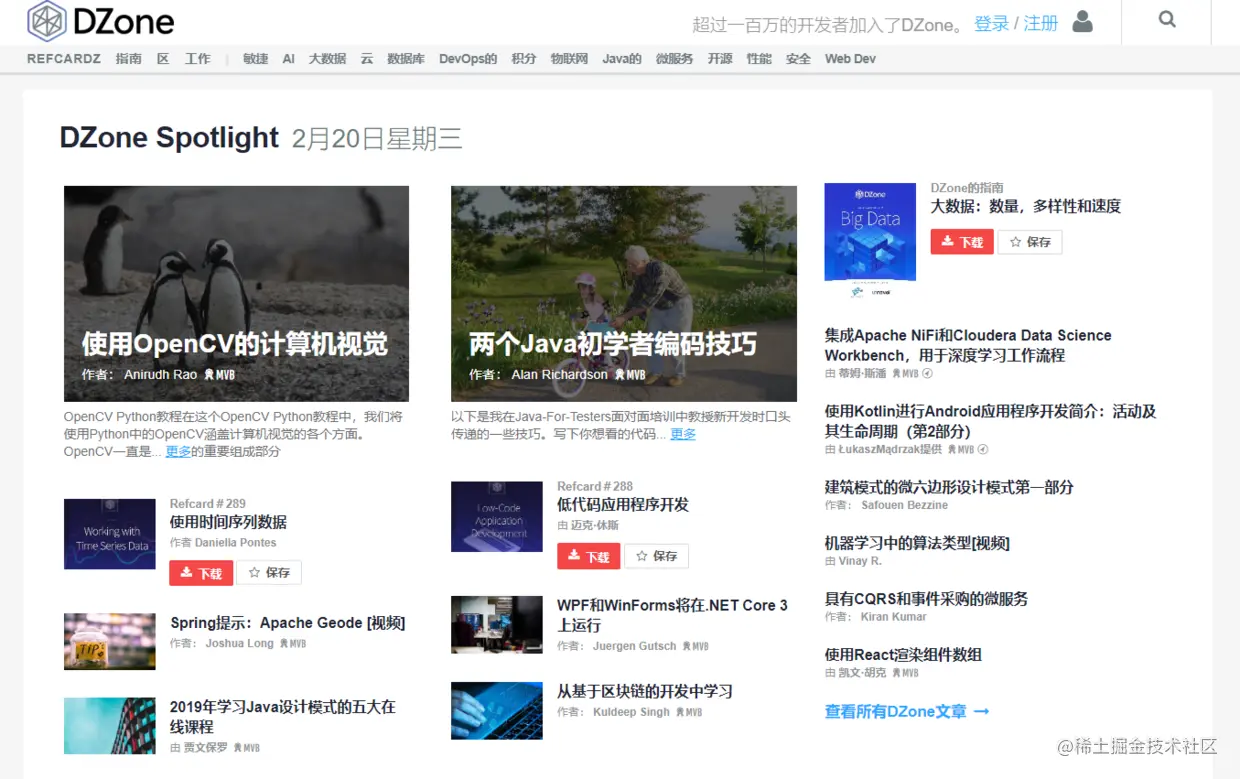Viewport: 1240px width, 779px height.
Task: Click author Kuldeep Singh
Action: pos(632,713)
